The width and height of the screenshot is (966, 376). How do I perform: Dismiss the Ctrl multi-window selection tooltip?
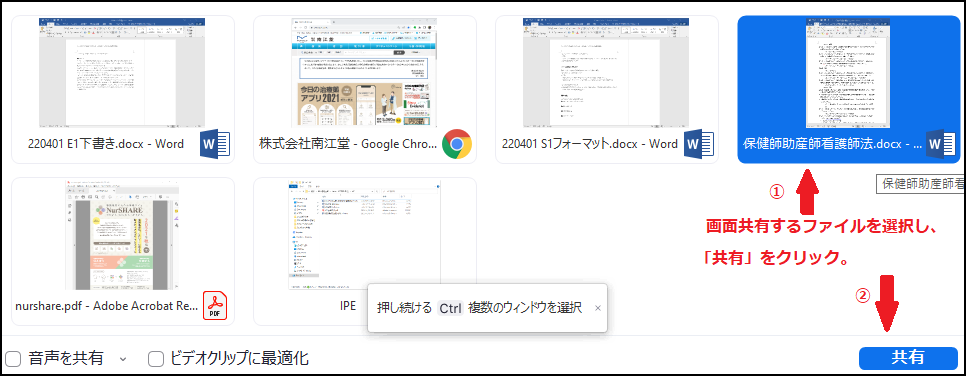(598, 308)
